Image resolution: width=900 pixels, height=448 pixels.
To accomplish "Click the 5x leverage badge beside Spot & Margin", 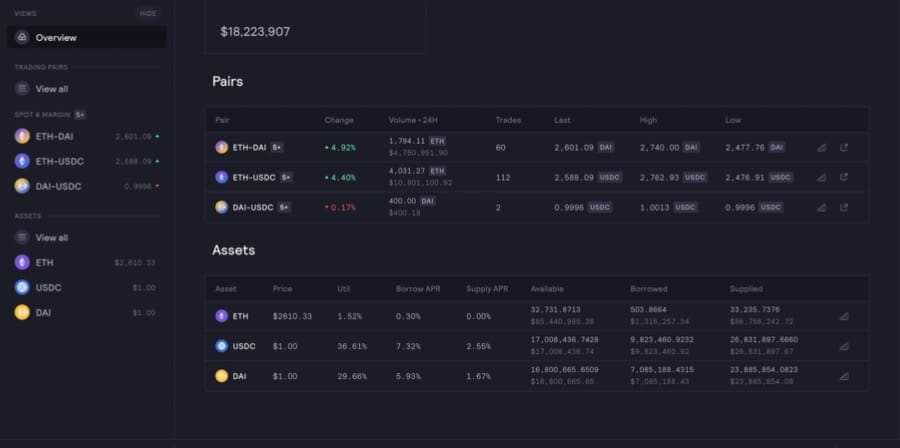I will (x=80, y=115).
